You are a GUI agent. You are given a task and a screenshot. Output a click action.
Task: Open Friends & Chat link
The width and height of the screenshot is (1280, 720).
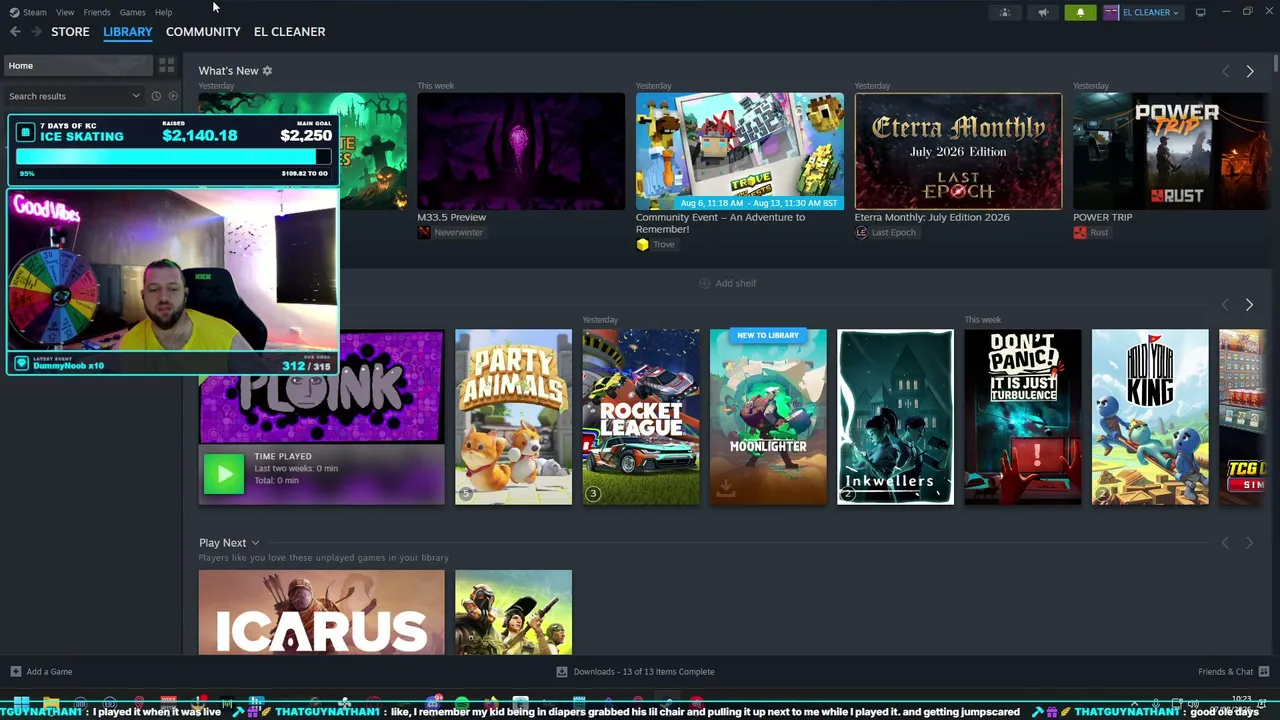1226,672
